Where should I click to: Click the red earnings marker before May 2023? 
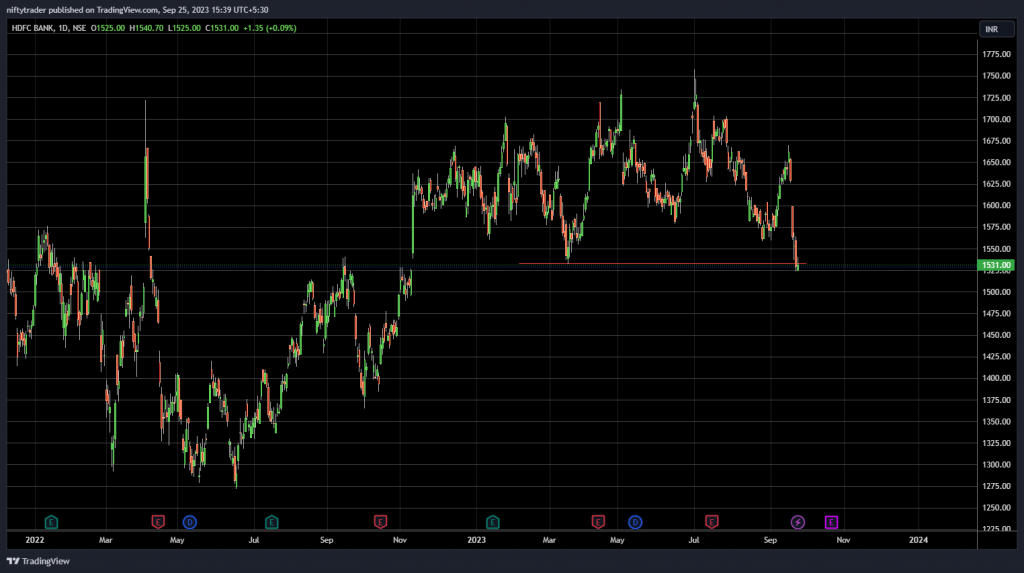tap(598, 522)
